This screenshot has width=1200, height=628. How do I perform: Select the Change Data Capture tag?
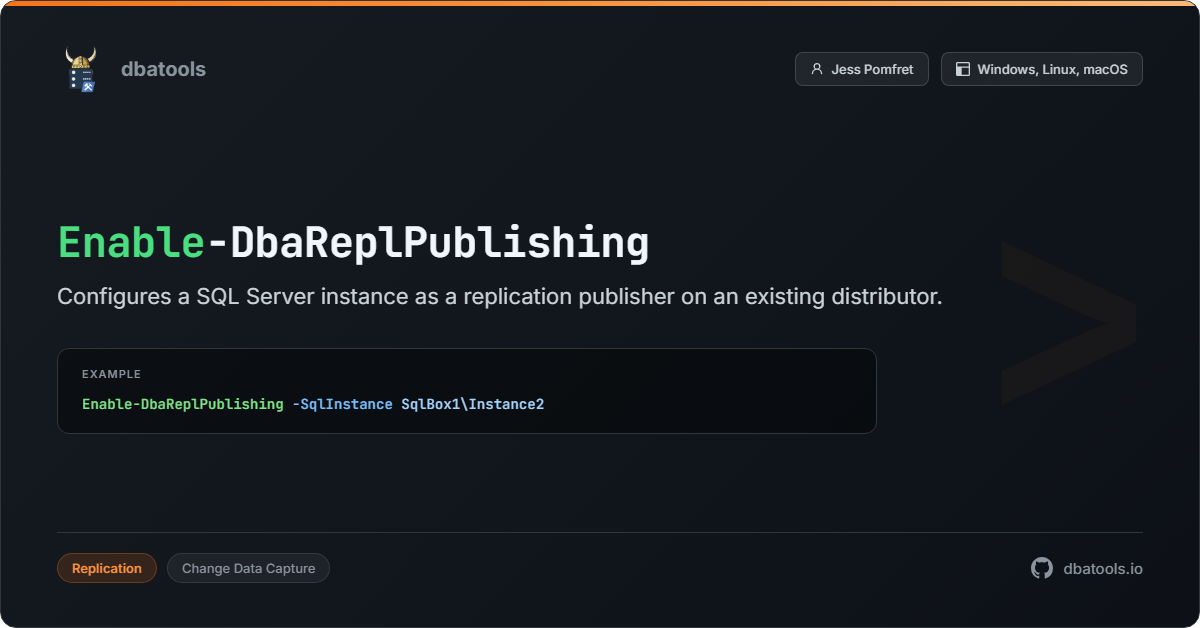[248, 568]
